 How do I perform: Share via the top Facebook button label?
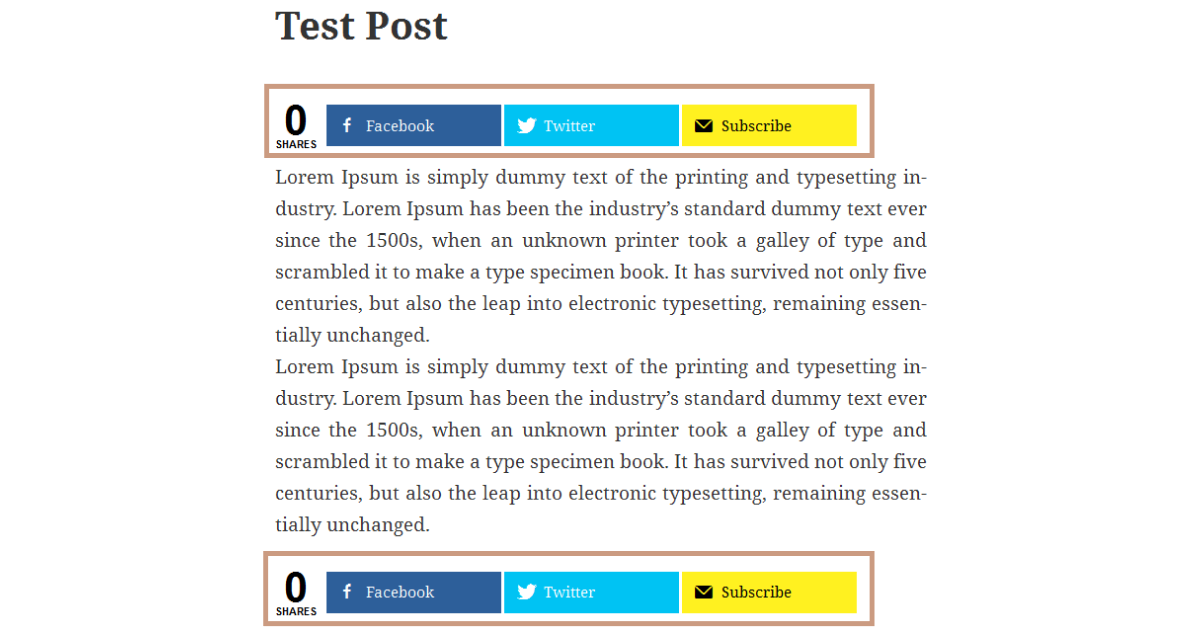pos(400,126)
